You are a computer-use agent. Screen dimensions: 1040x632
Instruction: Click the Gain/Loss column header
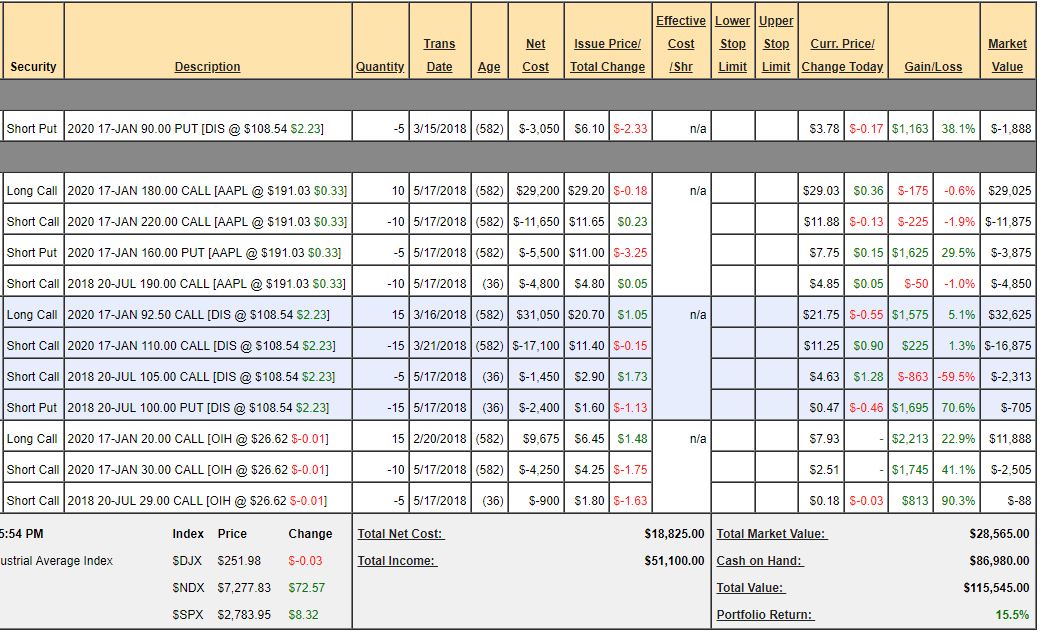click(x=933, y=67)
